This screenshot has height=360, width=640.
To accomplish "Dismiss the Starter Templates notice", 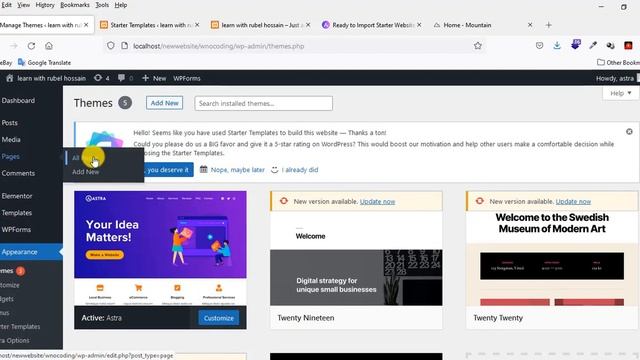I will [629, 131].
